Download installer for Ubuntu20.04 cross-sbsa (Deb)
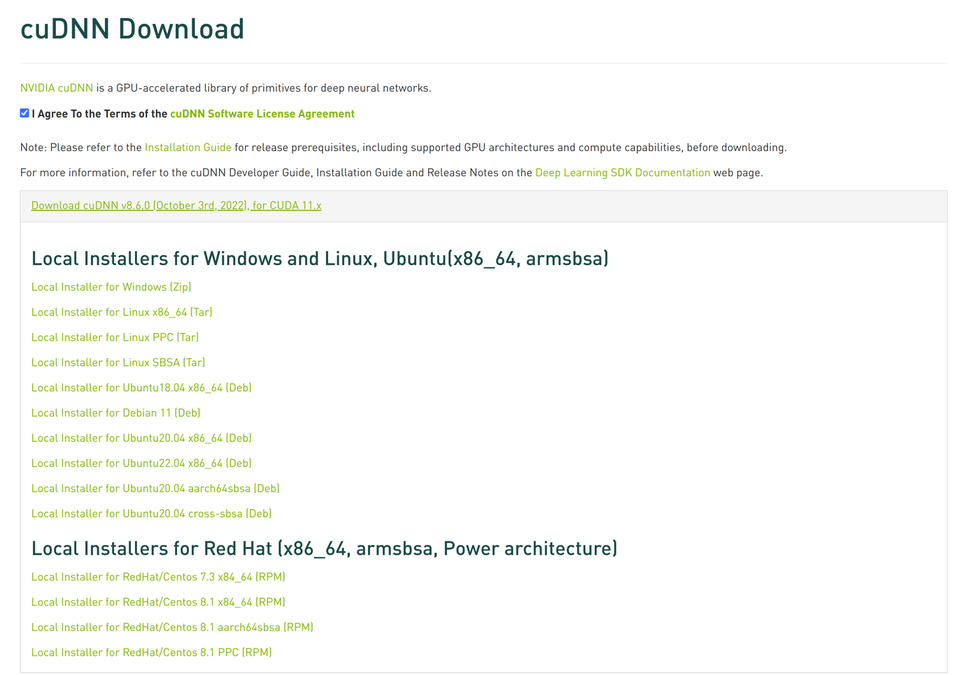Viewport: 955px width, 675px height. (x=152, y=514)
